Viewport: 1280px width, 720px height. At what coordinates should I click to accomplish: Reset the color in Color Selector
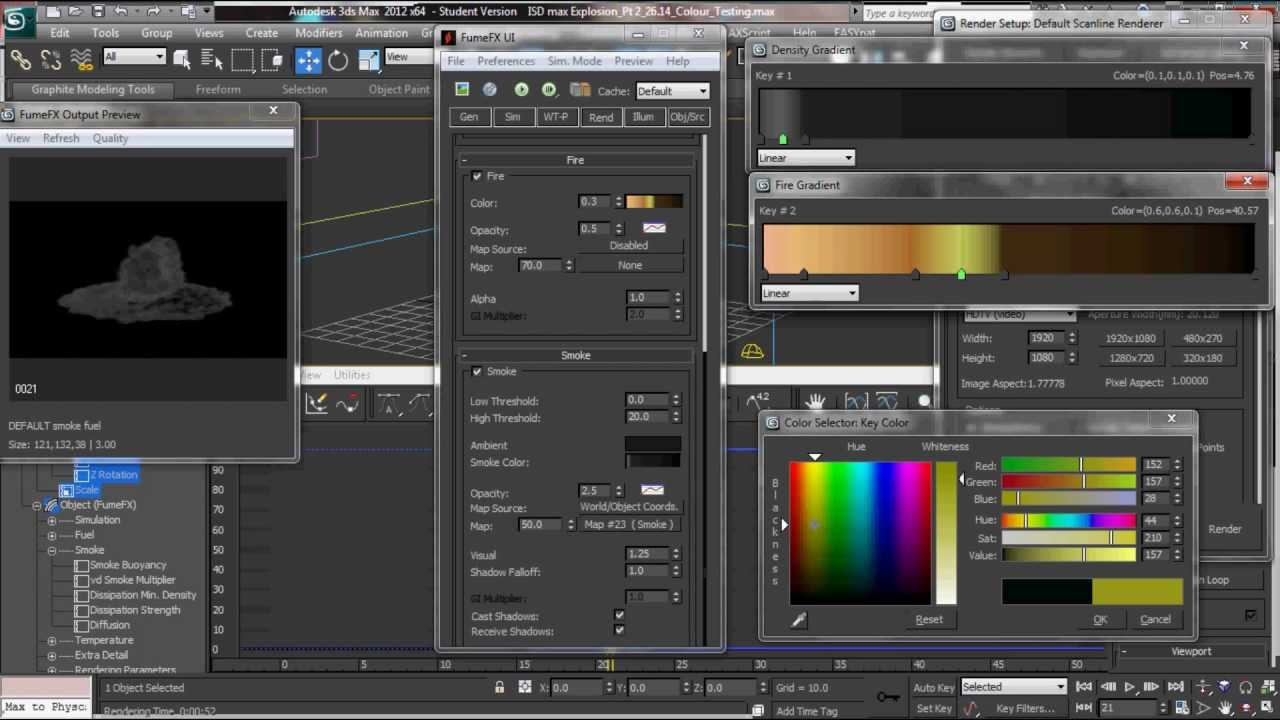point(929,619)
